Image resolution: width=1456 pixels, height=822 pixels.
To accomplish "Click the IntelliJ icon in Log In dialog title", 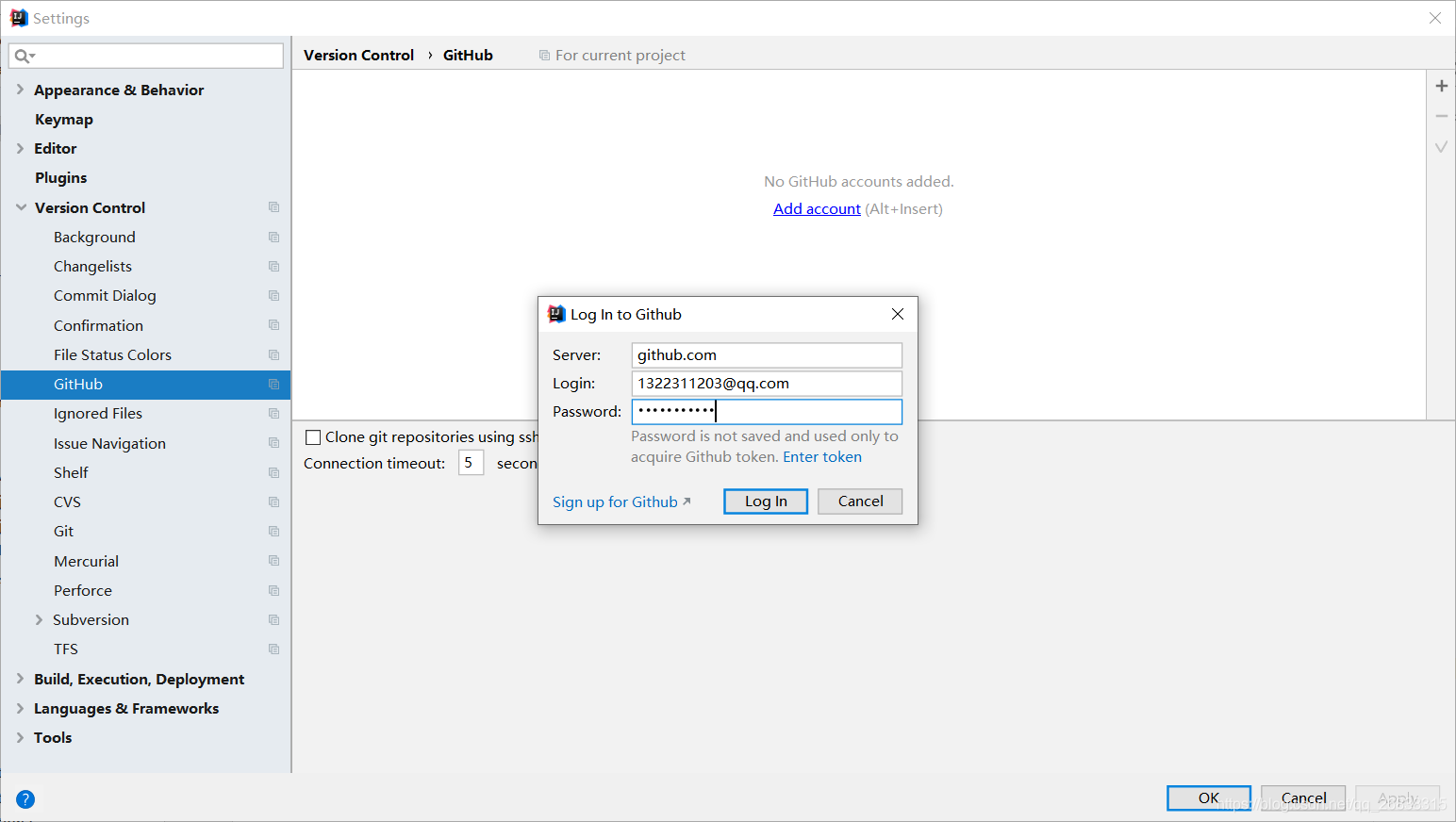I will pos(556,314).
